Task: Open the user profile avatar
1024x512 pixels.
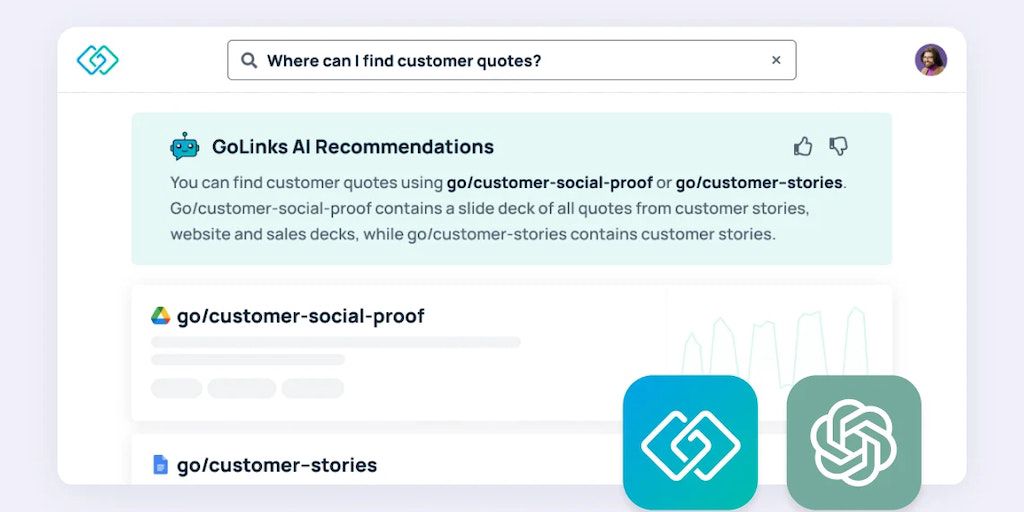Action: (930, 60)
